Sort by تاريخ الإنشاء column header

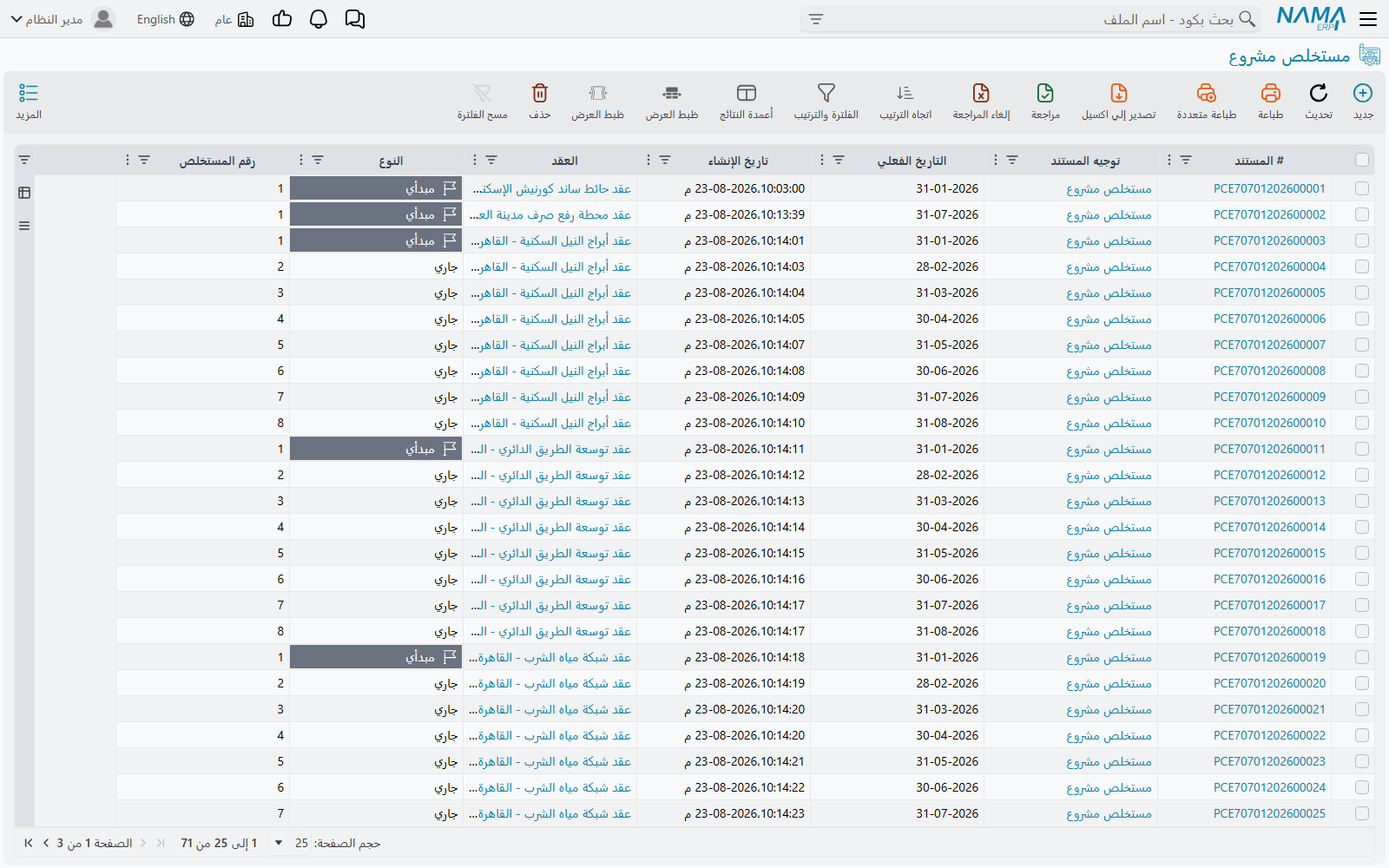tap(738, 161)
